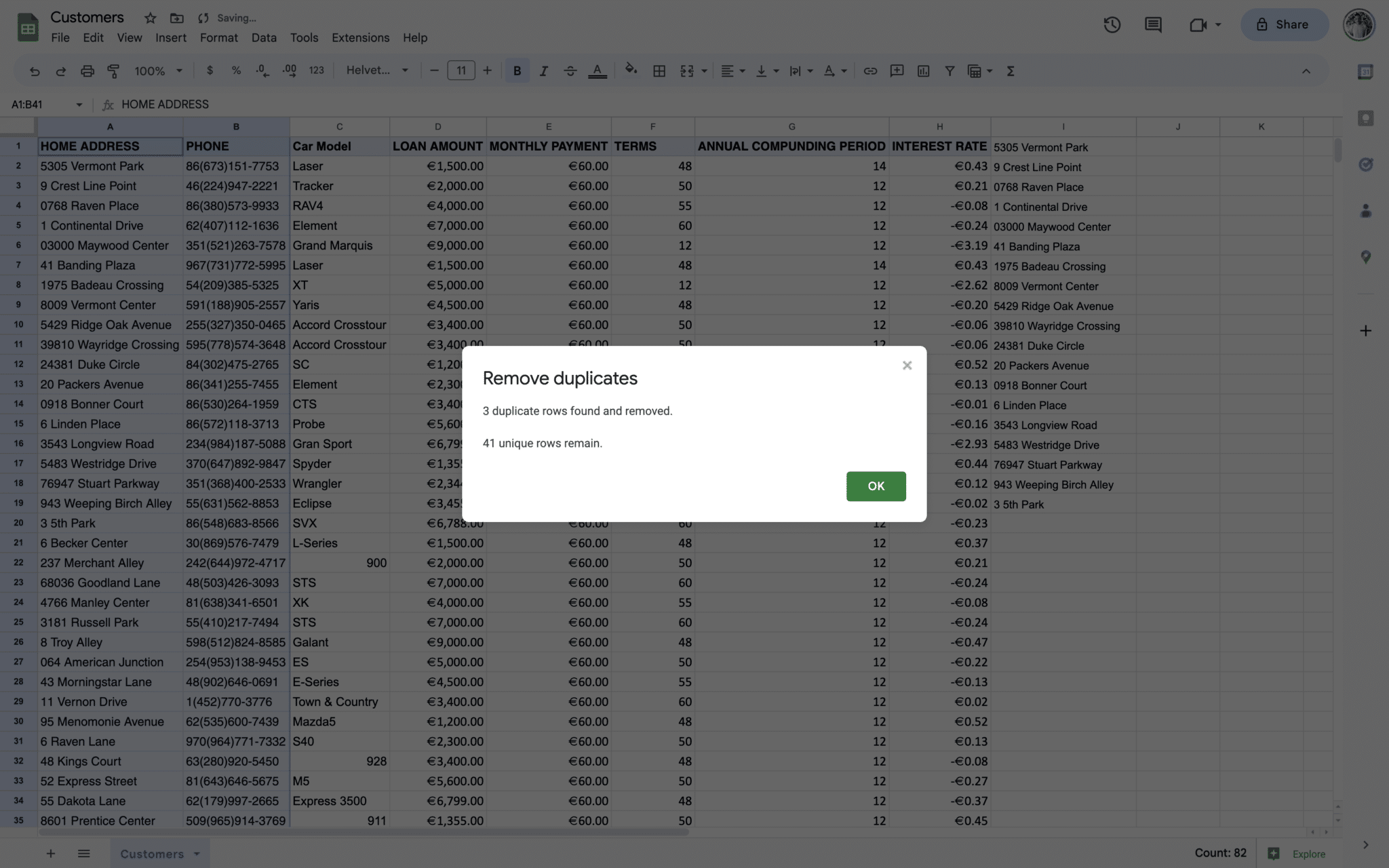Open version history clock icon
This screenshot has height=868, width=1389.
[1112, 25]
